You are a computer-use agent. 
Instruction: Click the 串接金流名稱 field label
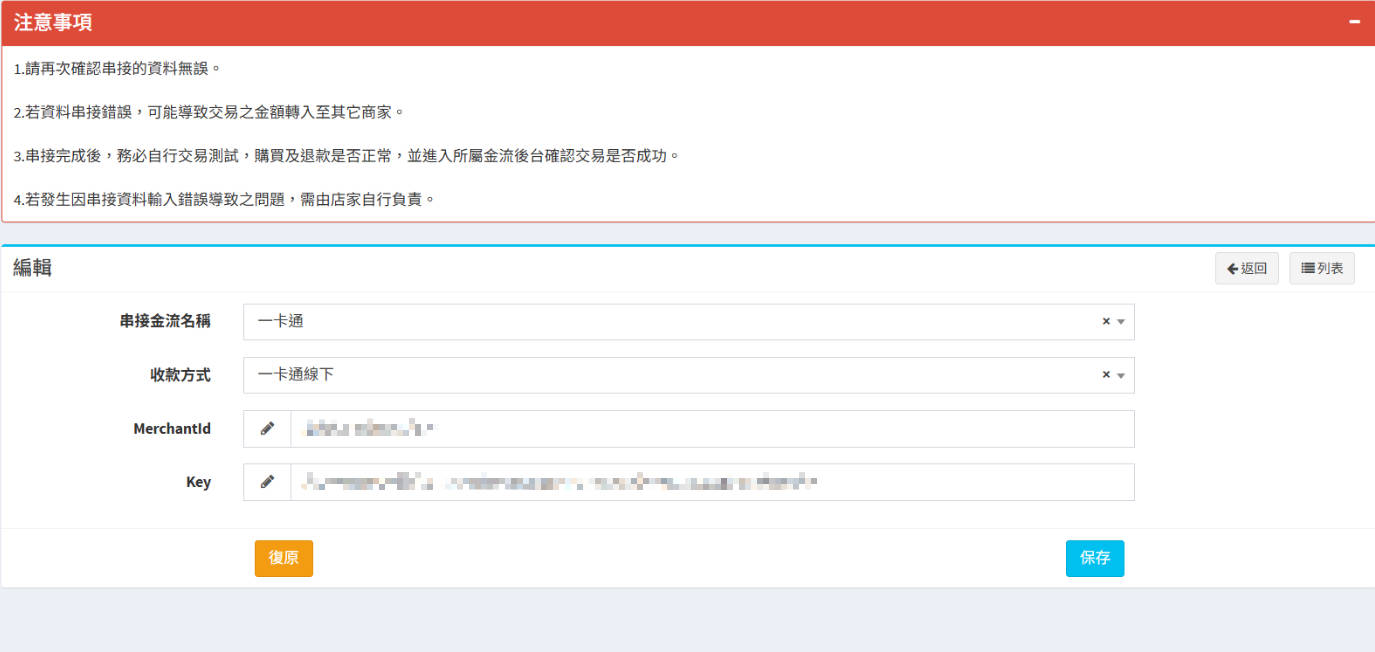pos(165,322)
